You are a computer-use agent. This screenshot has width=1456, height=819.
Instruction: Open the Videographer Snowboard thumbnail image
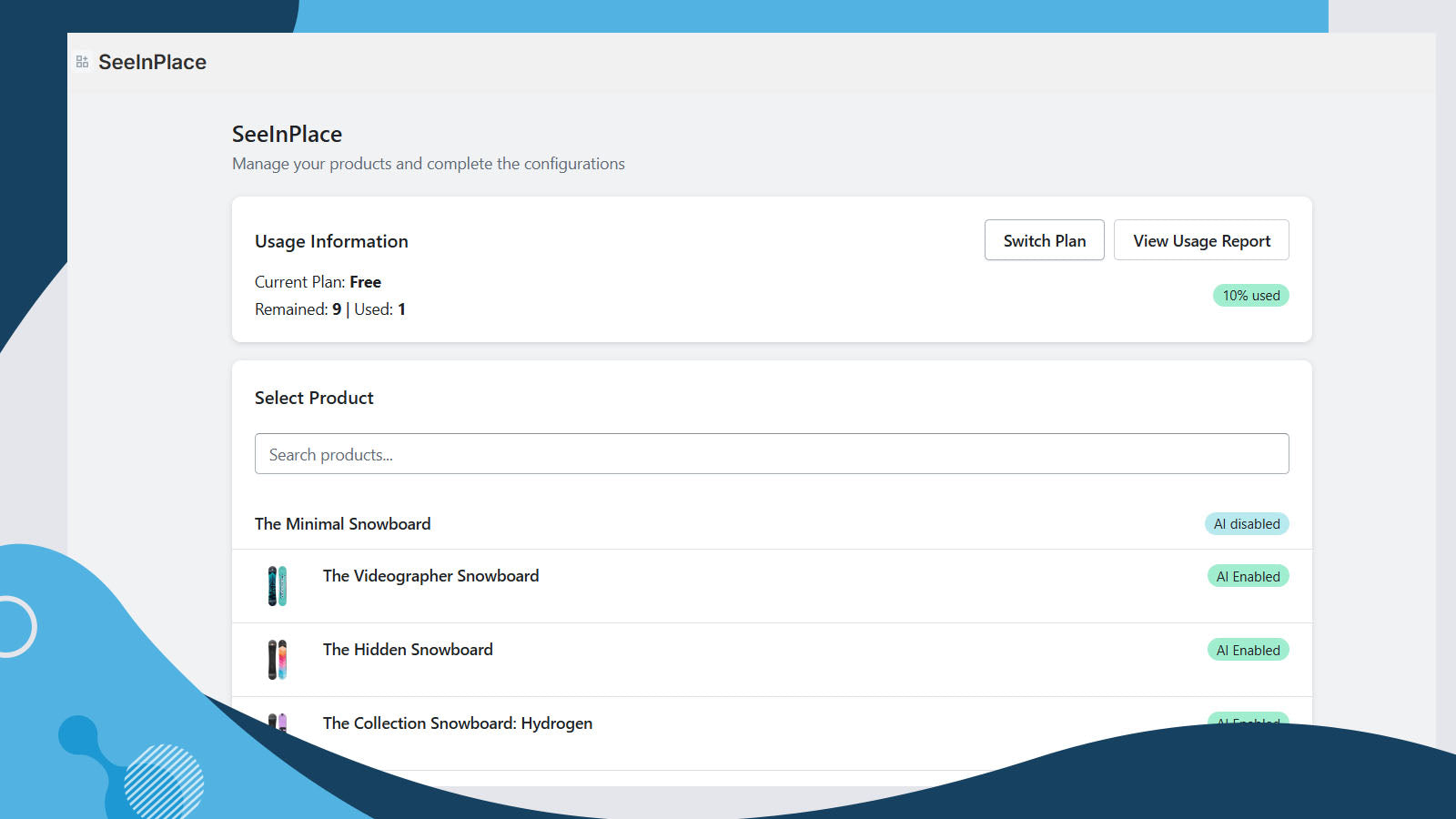coord(278,586)
